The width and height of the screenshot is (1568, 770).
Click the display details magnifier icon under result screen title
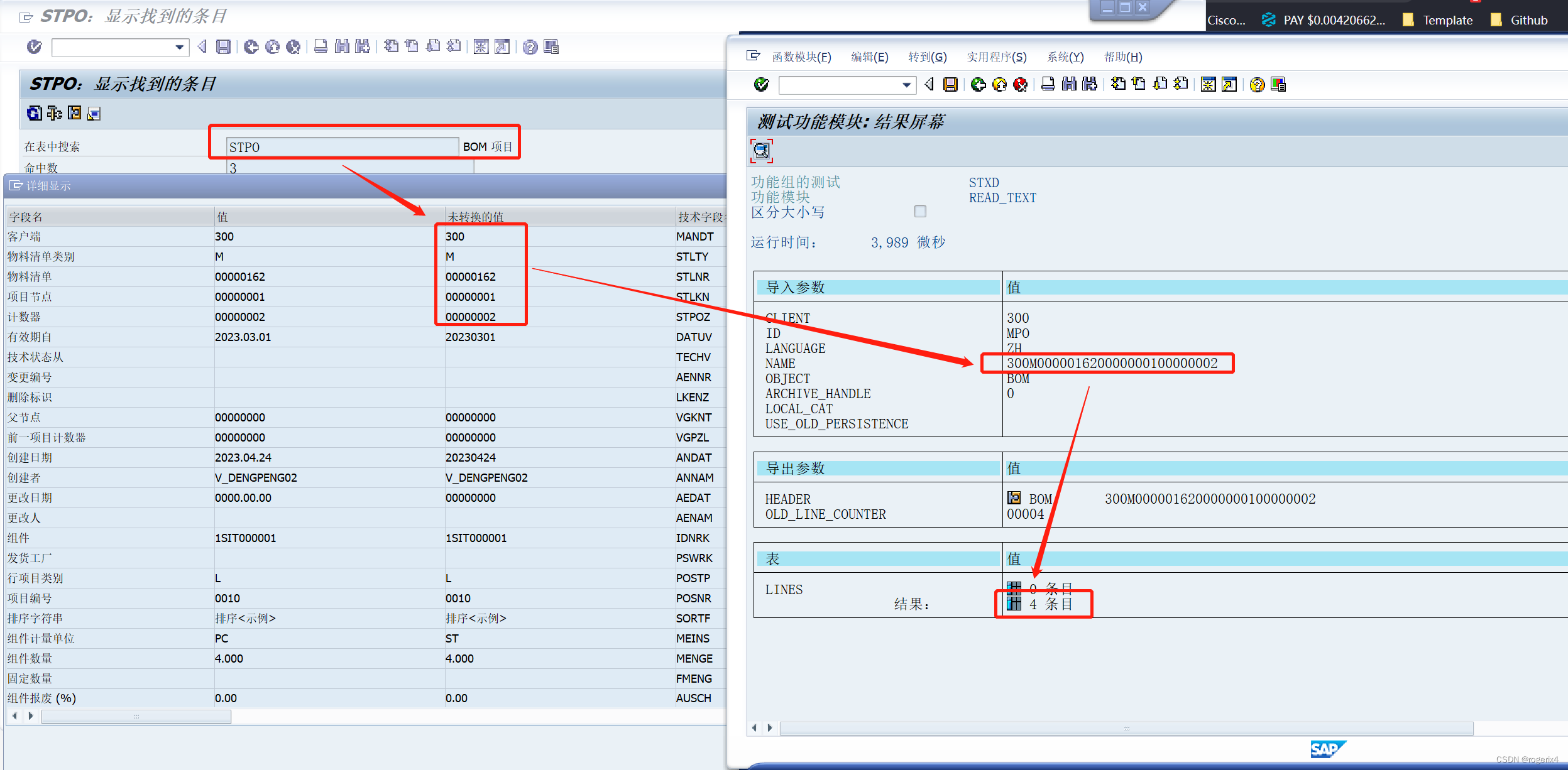(x=761, y=151)
